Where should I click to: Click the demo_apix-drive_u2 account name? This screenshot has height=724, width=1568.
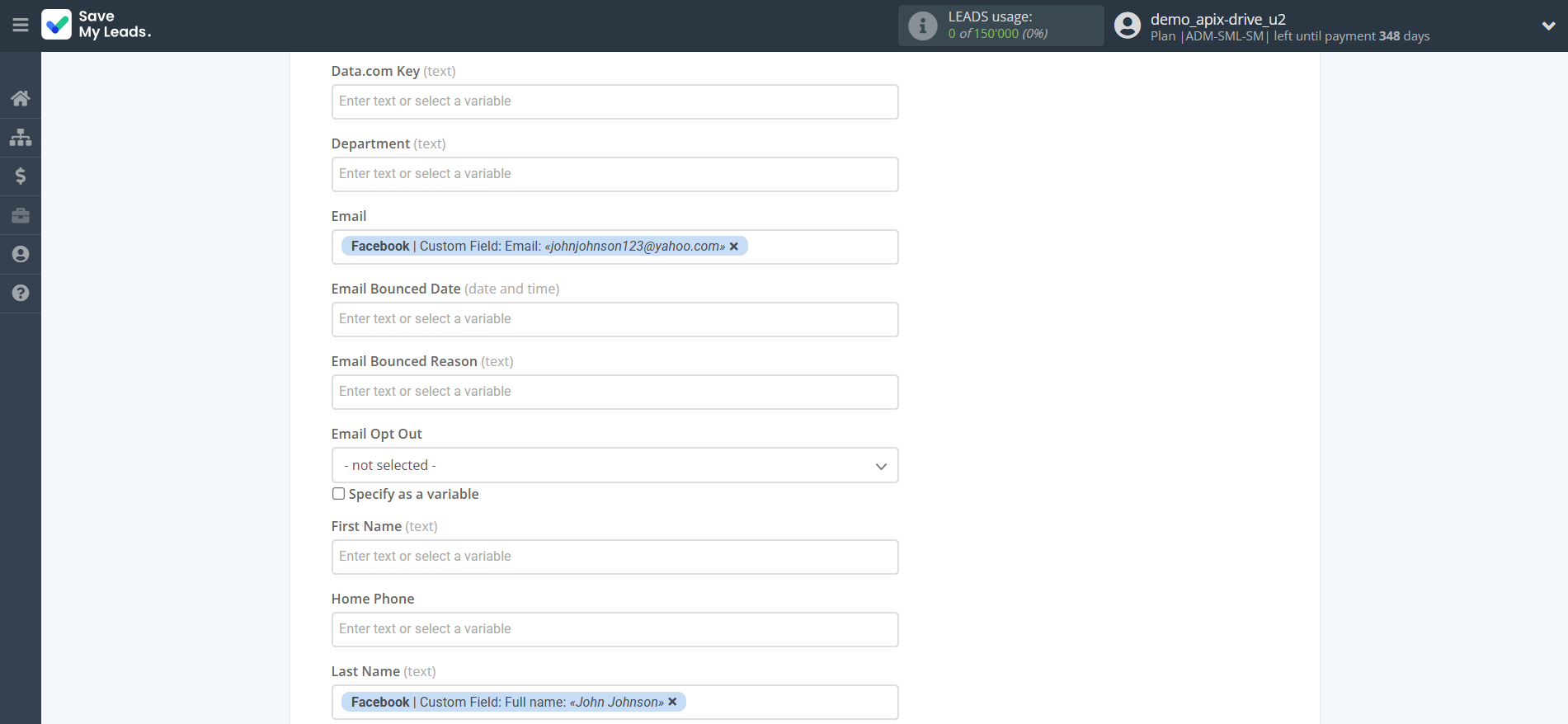pos(1217,19)
